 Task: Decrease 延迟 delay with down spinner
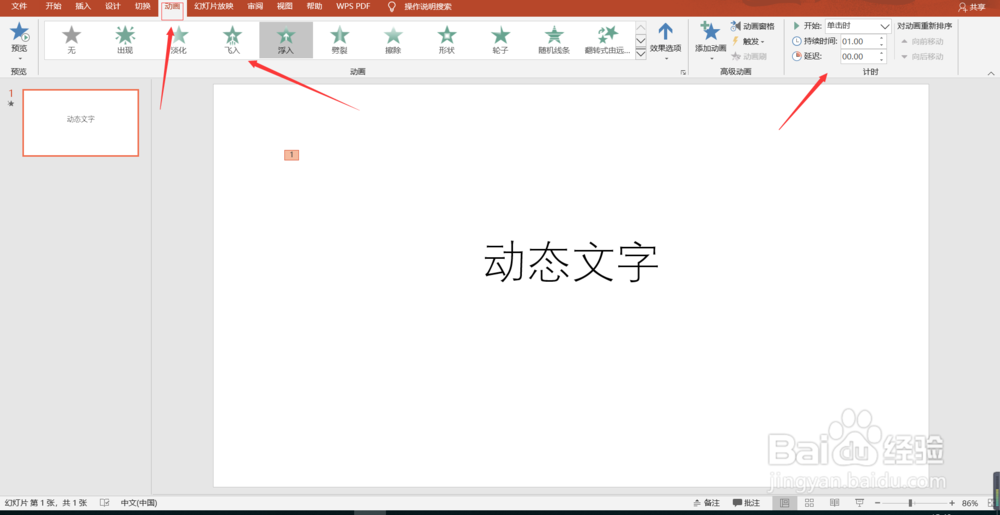881,61
